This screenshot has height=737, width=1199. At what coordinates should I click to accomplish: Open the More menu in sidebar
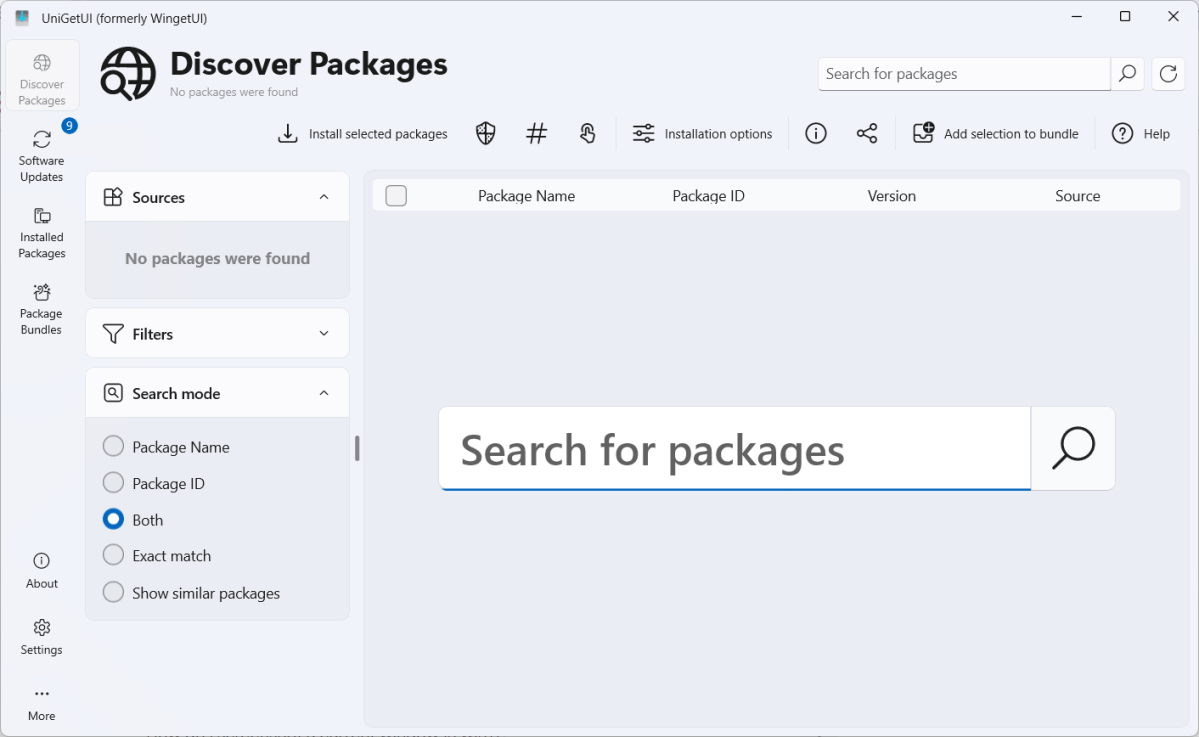point(42,703)
